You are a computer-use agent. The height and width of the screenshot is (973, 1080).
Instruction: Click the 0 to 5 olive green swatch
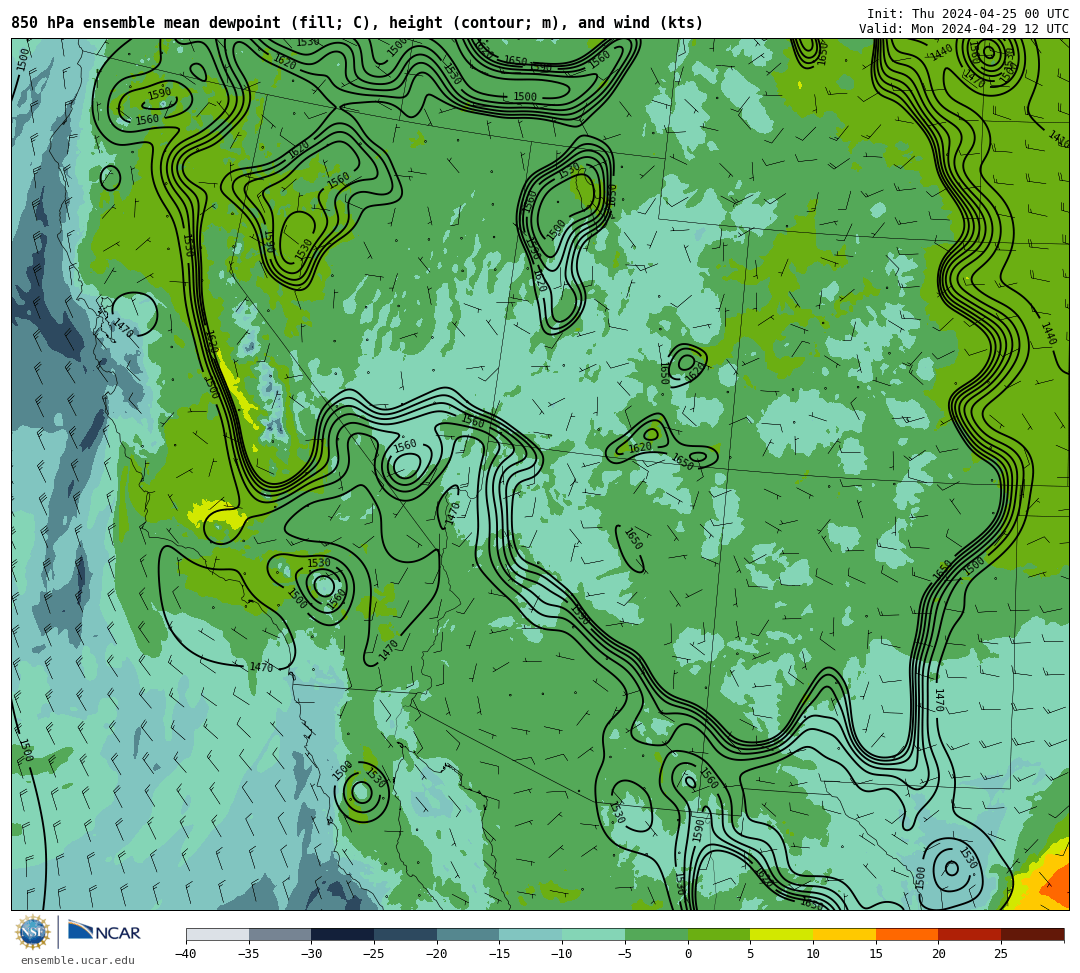pyautogui.click(x=719, y=934)
